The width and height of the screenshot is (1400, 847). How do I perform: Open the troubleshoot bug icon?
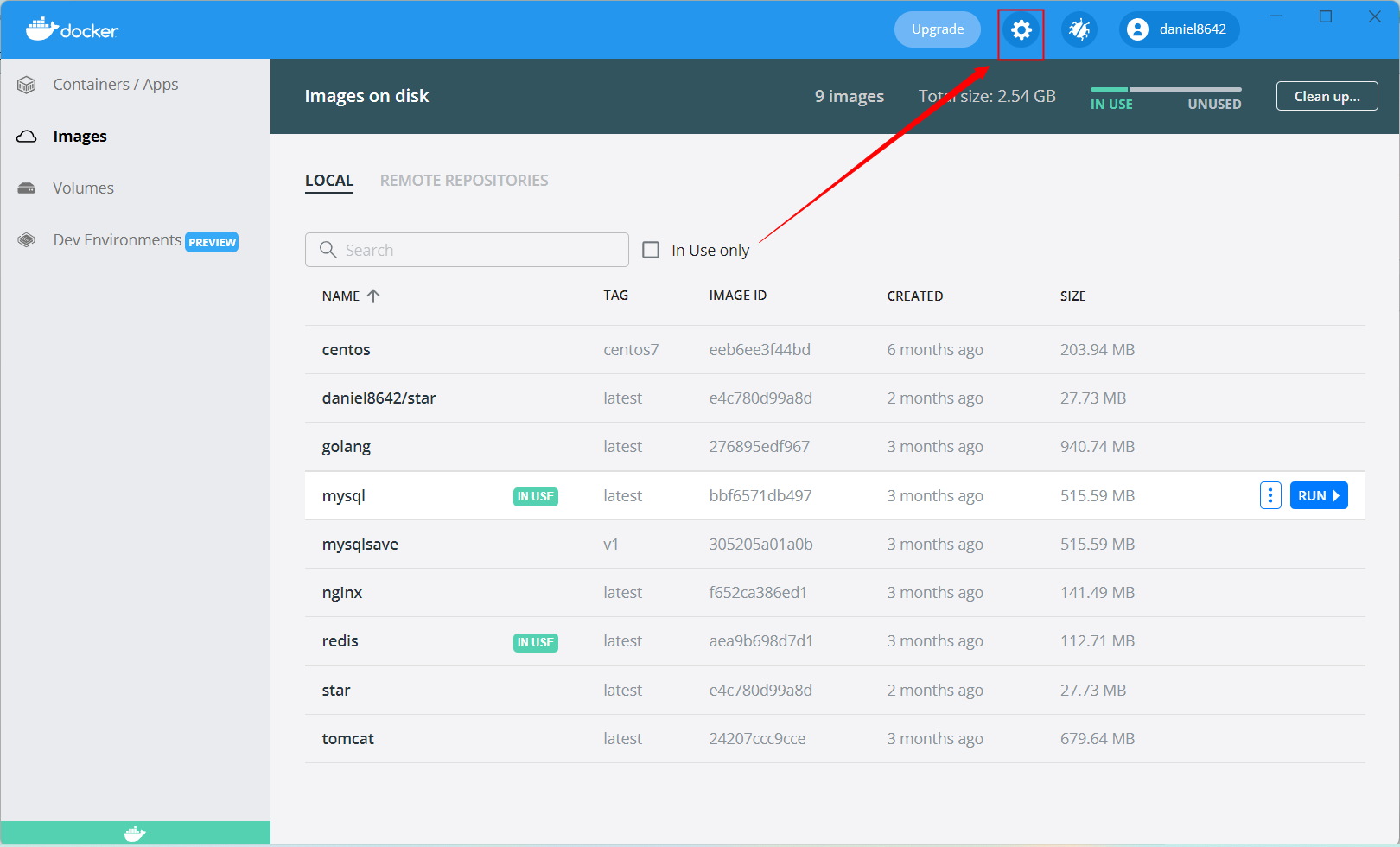1079,30
